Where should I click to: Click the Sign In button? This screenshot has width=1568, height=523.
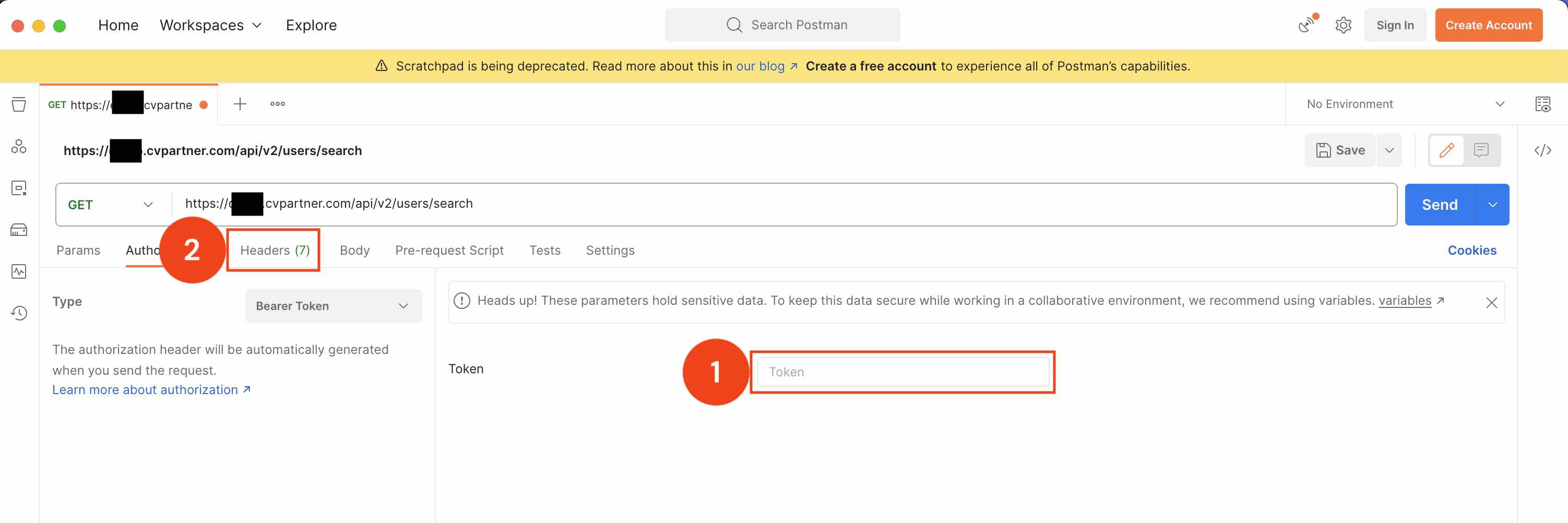1395,25
